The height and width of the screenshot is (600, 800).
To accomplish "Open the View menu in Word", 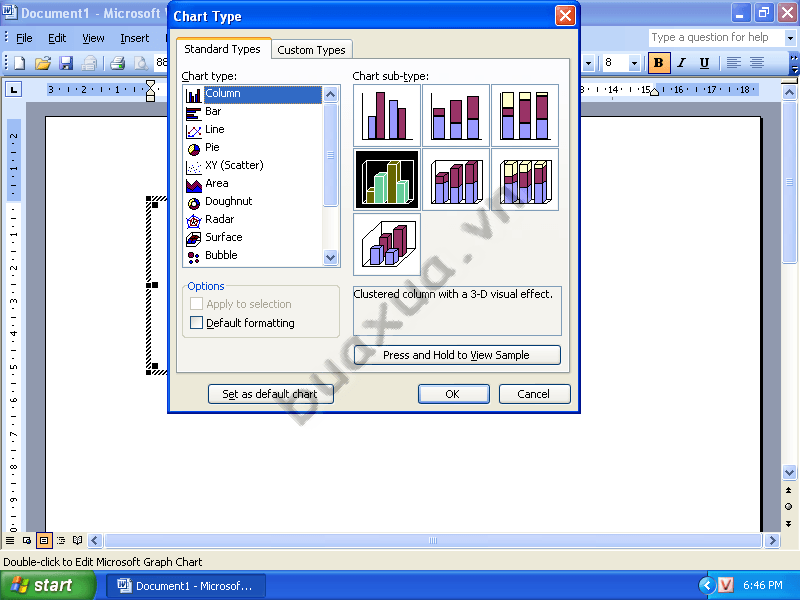I will [93, 38].
